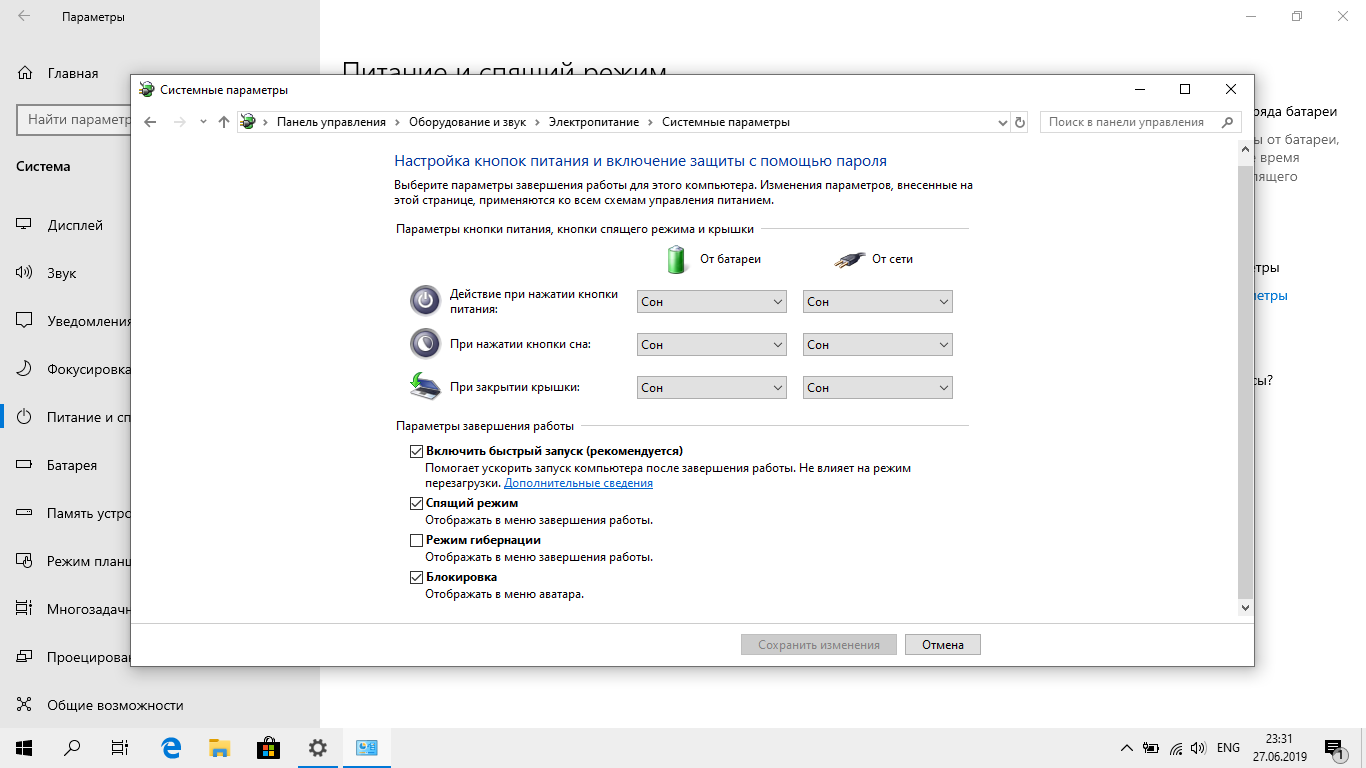The width and height of the screenshot is (1366, 768).
Task: Select Дисплей in the Settings sidebar
Action: [75, 225]
